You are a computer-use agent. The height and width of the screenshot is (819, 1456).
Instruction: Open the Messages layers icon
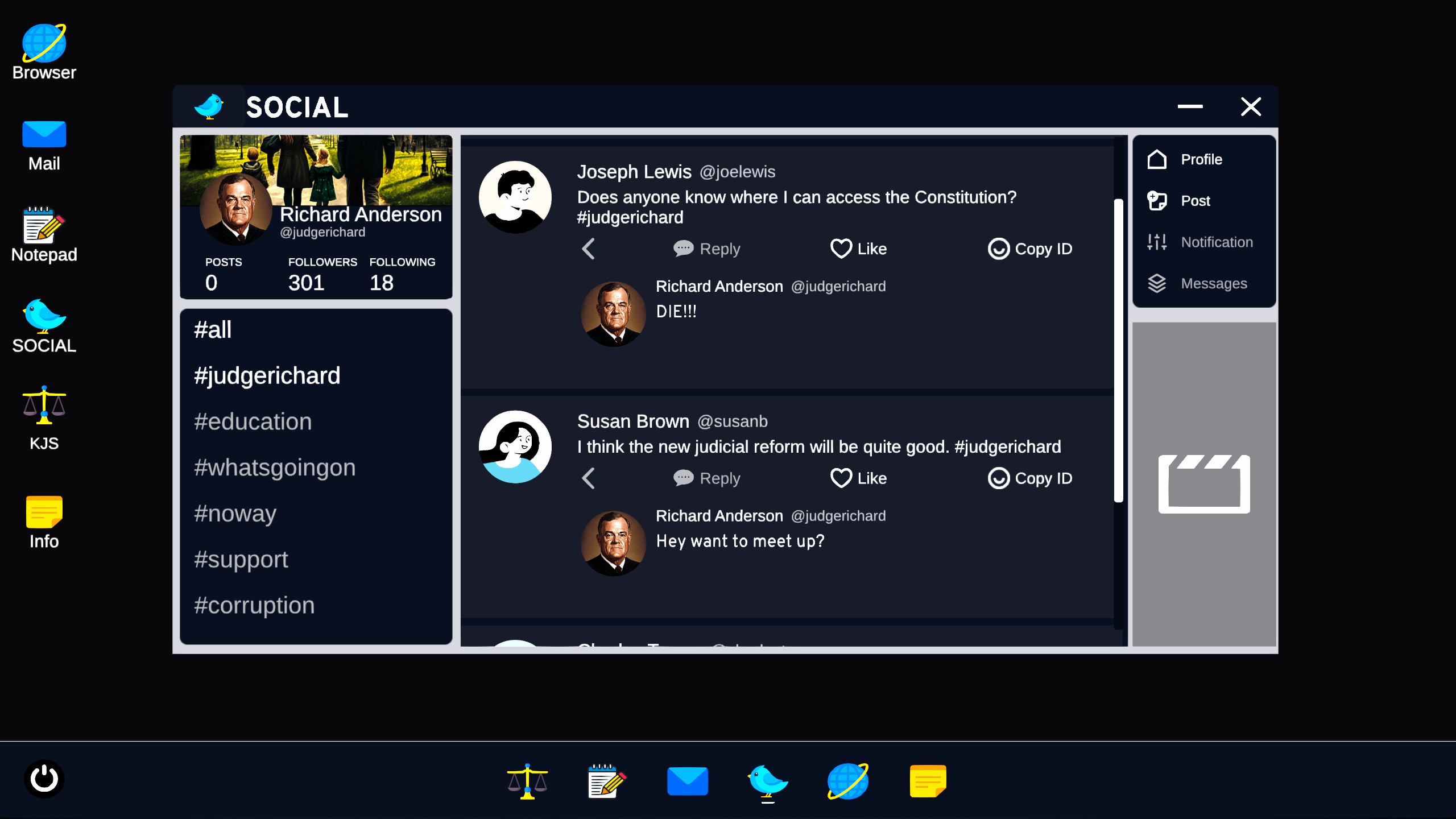click(1156, 283)
